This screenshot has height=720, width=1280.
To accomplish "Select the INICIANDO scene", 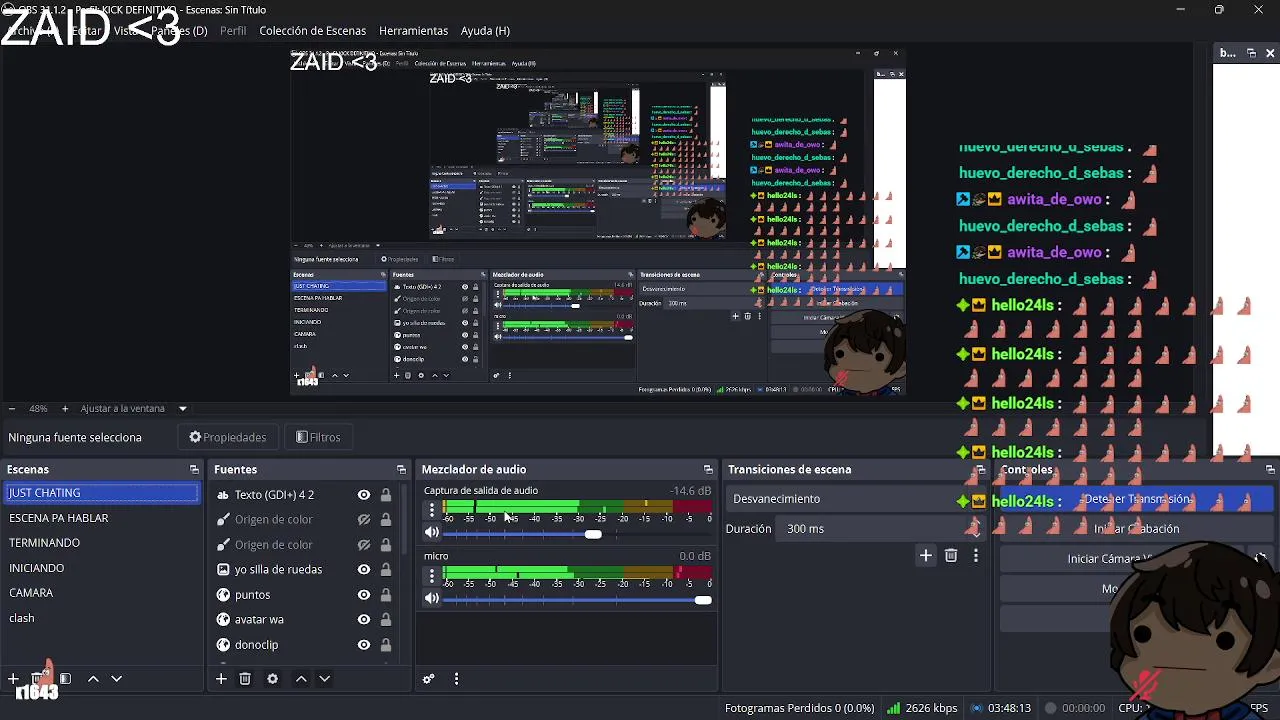I will click(x=102, y=568).
